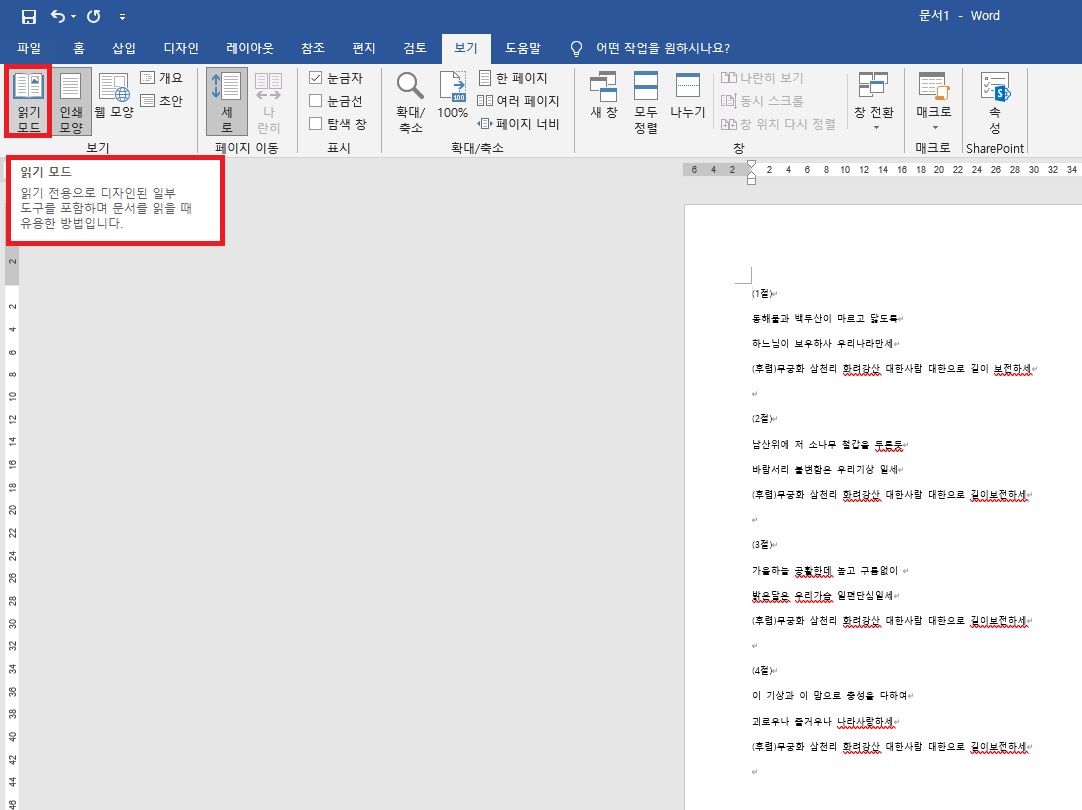This screenshot has width=1082, height=810.
Task: Switch to the 삽입 ribbon tab
Action: click(x=124, y=48)
